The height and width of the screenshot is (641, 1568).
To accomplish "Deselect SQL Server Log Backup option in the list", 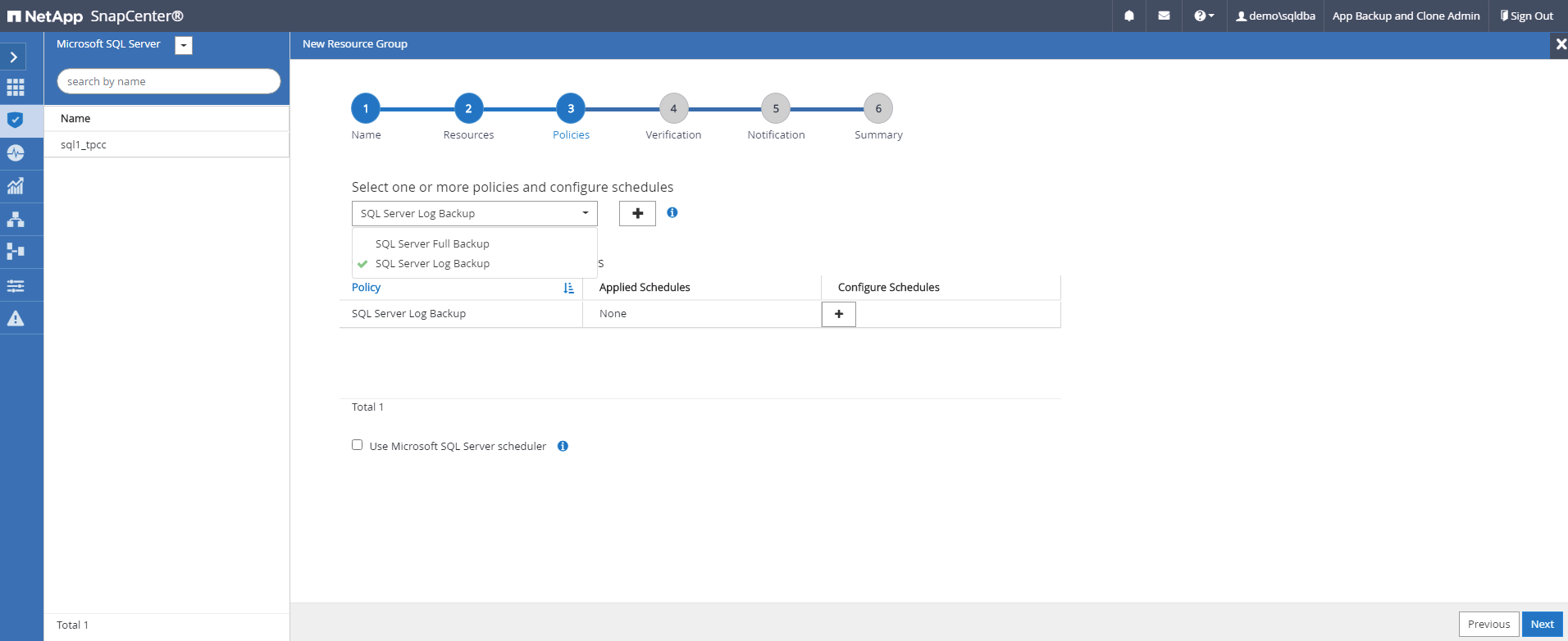I will click(x=432, y=263).
